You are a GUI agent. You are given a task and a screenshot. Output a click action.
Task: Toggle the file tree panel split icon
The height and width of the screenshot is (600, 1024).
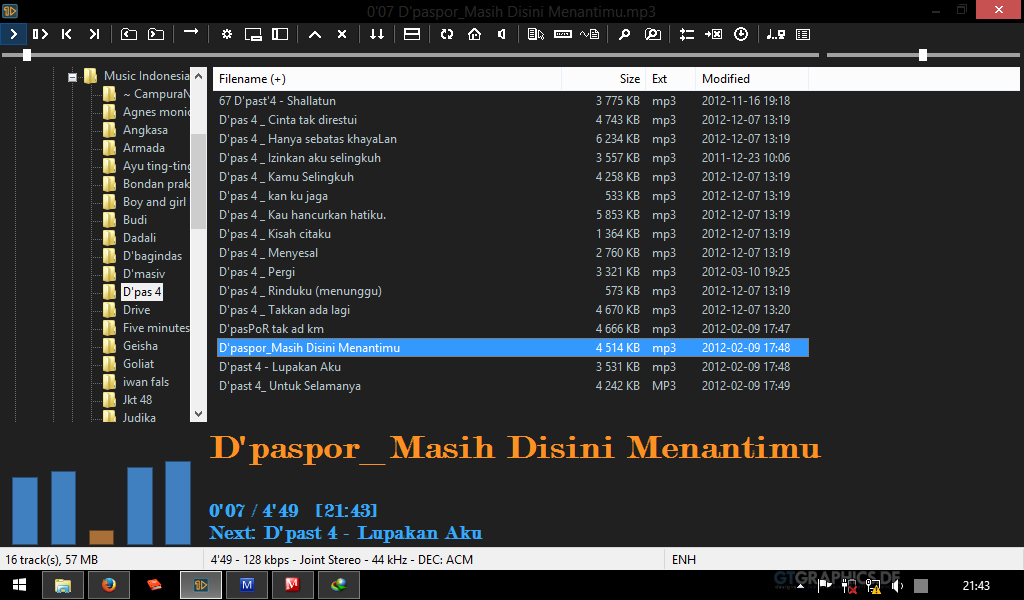tap(279, 33)
